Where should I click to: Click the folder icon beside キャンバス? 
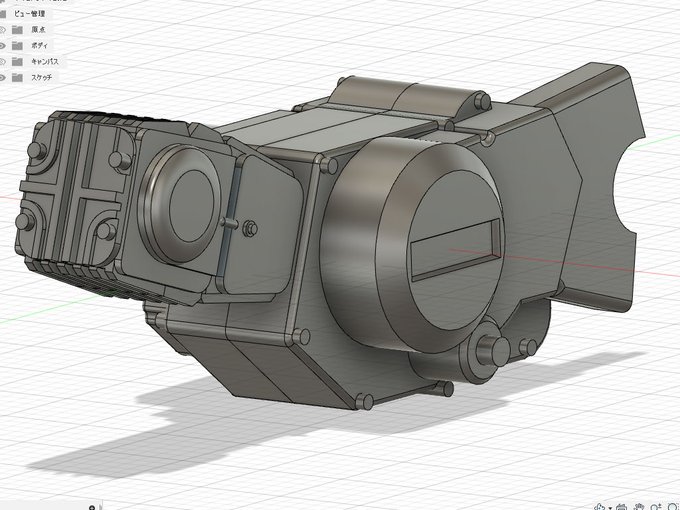coord(17,62)
